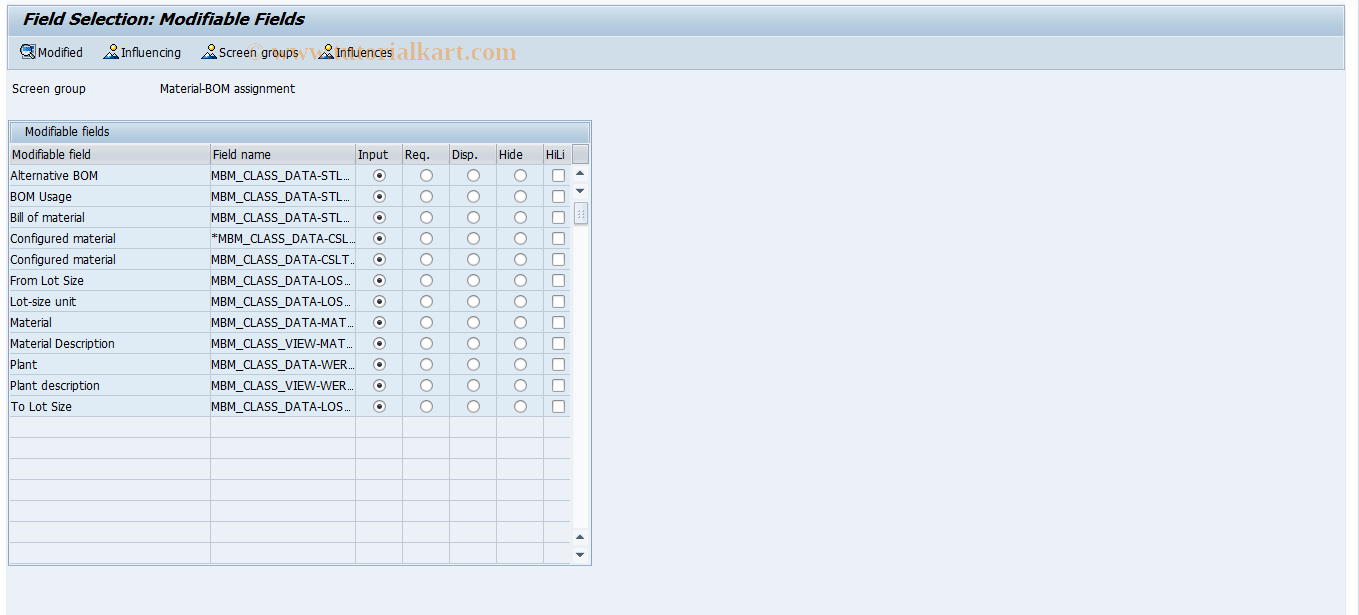Viewport: 1359px width, 615px height.
Task: Select Required for From Lot Size
Action: click(x=426, y=280)
